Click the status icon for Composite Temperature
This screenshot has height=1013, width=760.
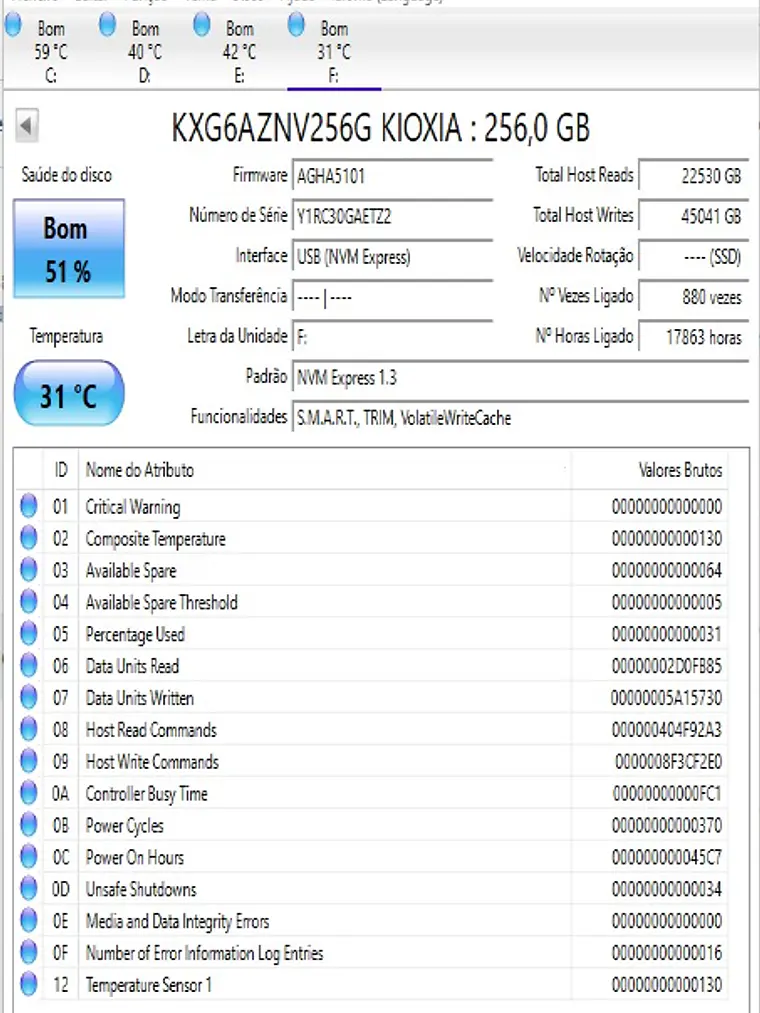[x=28, y=538]
